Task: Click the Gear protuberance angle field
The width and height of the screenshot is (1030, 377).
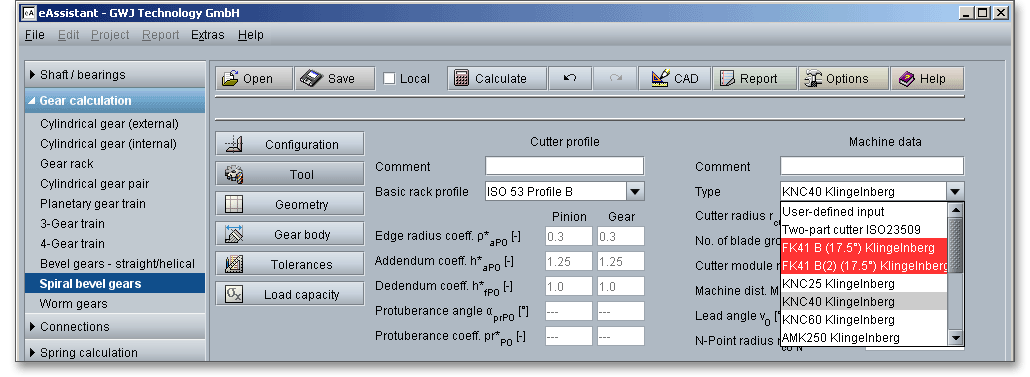Action: coord(621,311)
